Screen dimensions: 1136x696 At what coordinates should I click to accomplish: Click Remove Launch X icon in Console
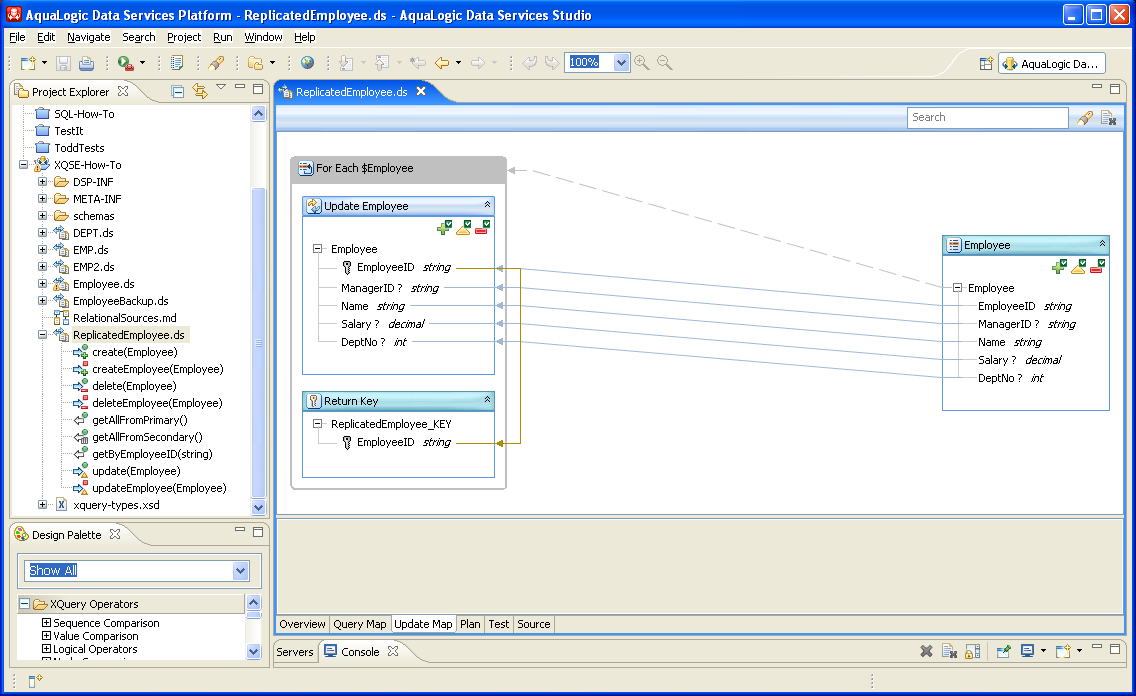click(x=926, y=651)
